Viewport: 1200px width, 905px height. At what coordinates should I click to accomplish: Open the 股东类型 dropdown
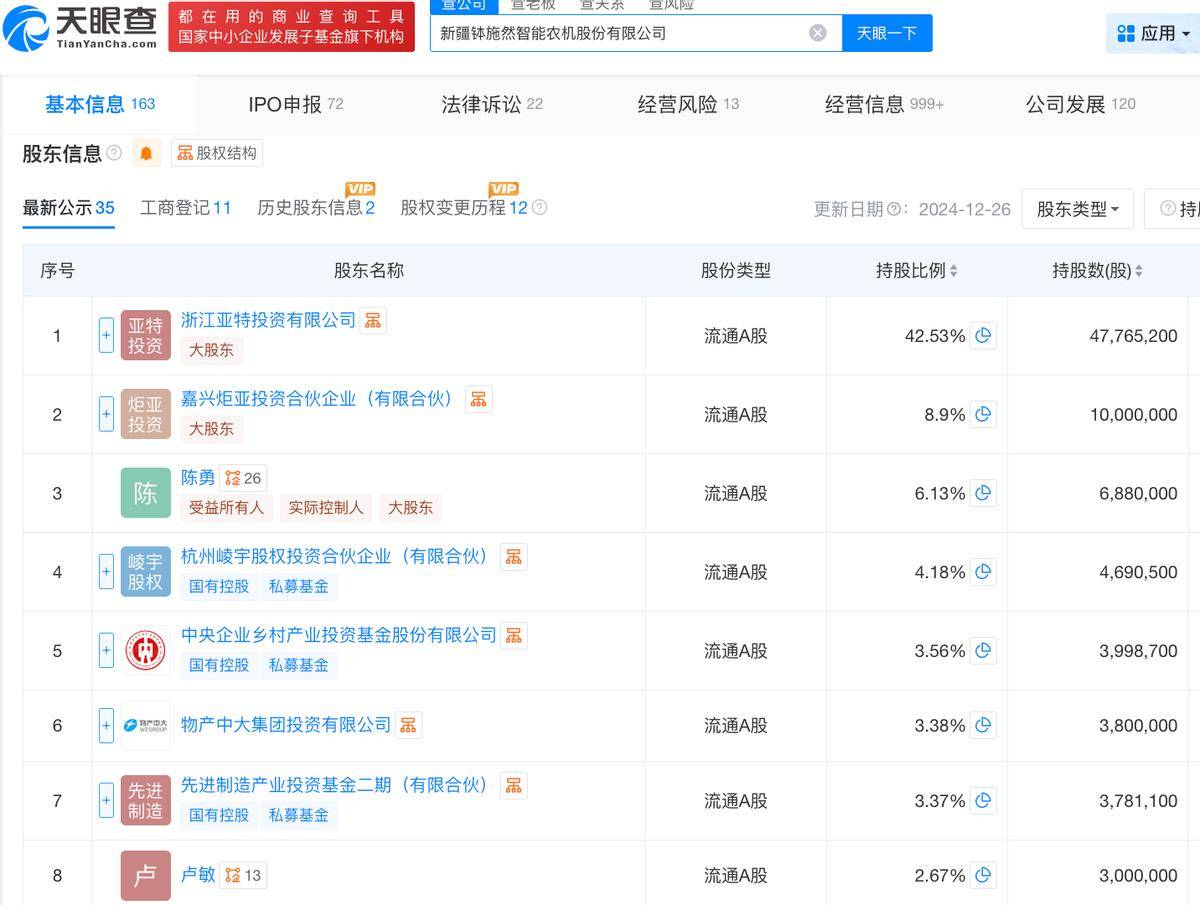(1077, 209)
